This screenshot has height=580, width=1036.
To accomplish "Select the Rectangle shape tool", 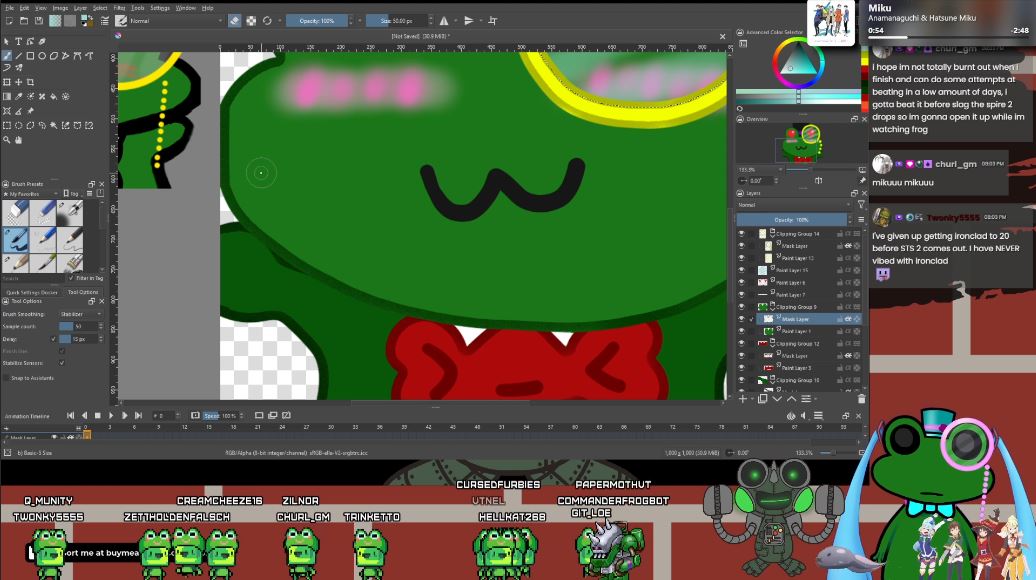I will (30, 56).
